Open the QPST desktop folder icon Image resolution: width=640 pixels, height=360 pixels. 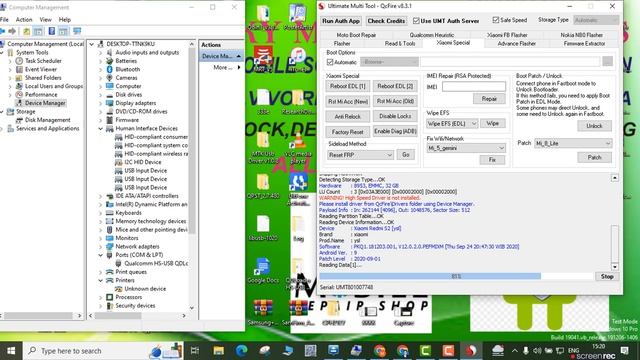click(x=263, y=186)
